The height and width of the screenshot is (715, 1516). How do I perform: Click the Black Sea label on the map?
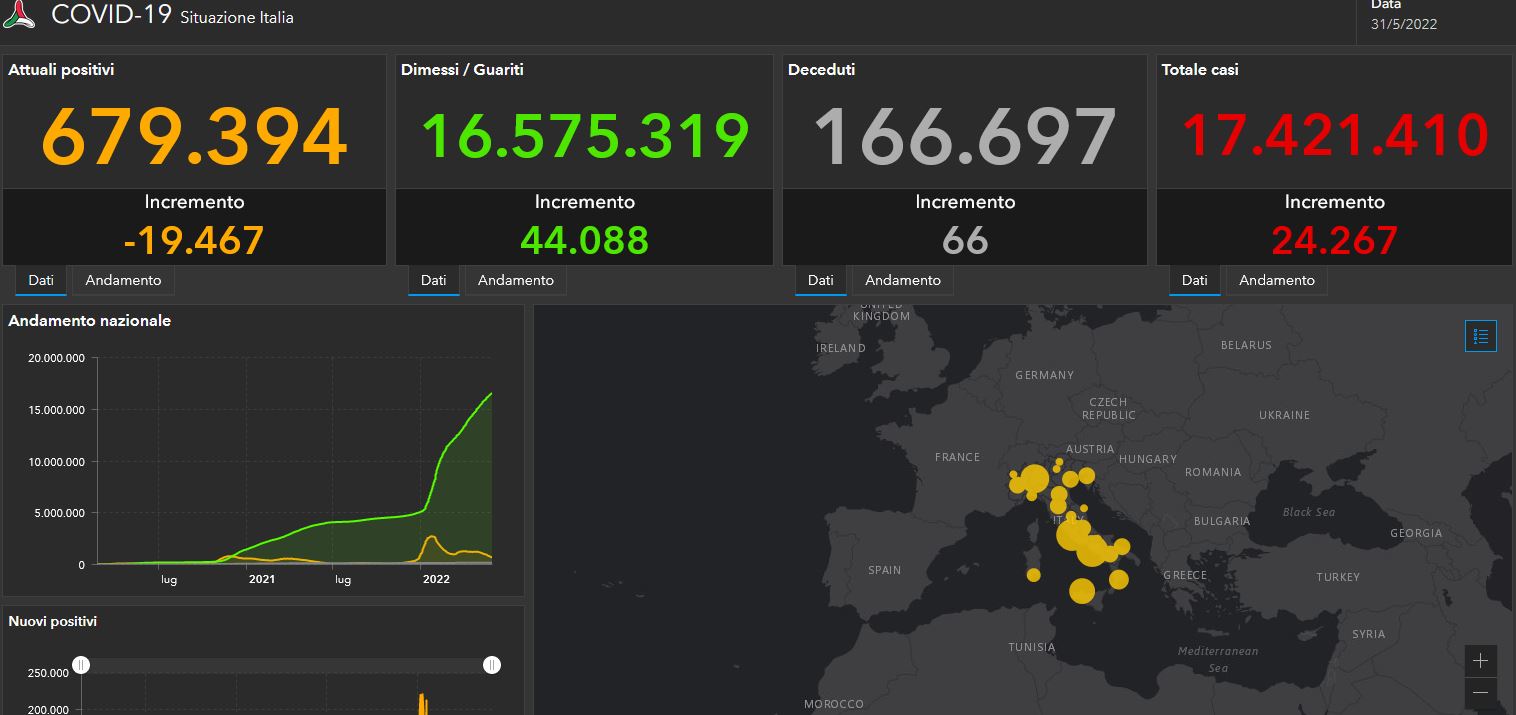tap(1309, 512)
